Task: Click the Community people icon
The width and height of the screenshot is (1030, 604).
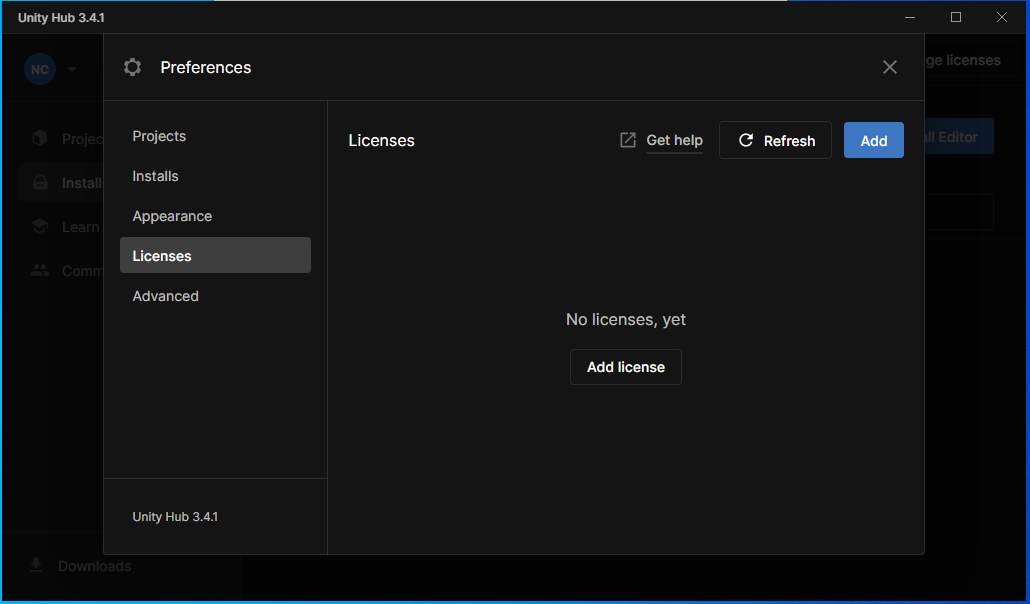Action: pyautogui.click(x=40, y=270)
